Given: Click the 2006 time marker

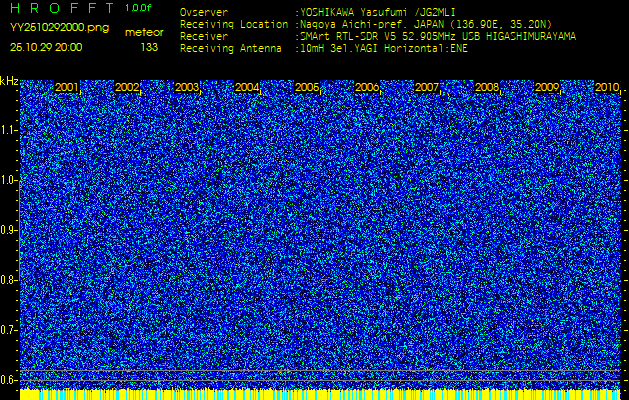Looking at the screenshot, I should [x=367, y=87].
